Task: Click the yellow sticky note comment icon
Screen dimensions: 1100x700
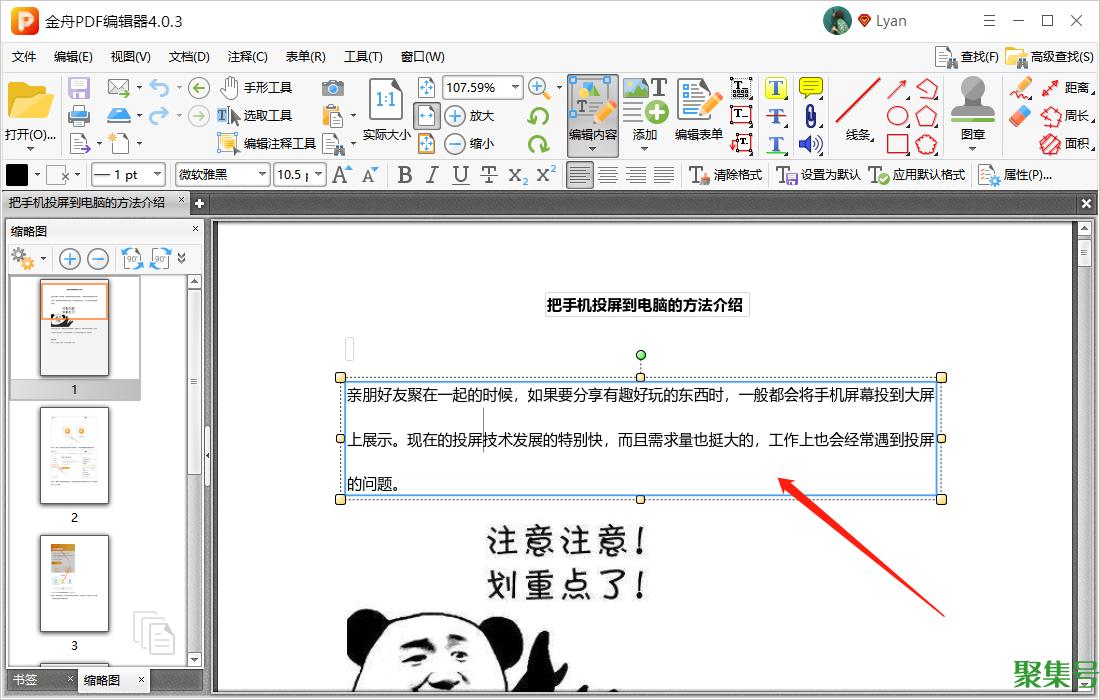Action: pyautogui.click(x=810, y=88)
